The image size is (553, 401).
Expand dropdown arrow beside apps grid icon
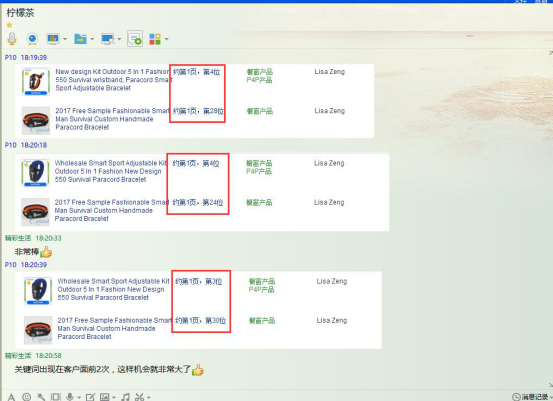pos(166,39)
